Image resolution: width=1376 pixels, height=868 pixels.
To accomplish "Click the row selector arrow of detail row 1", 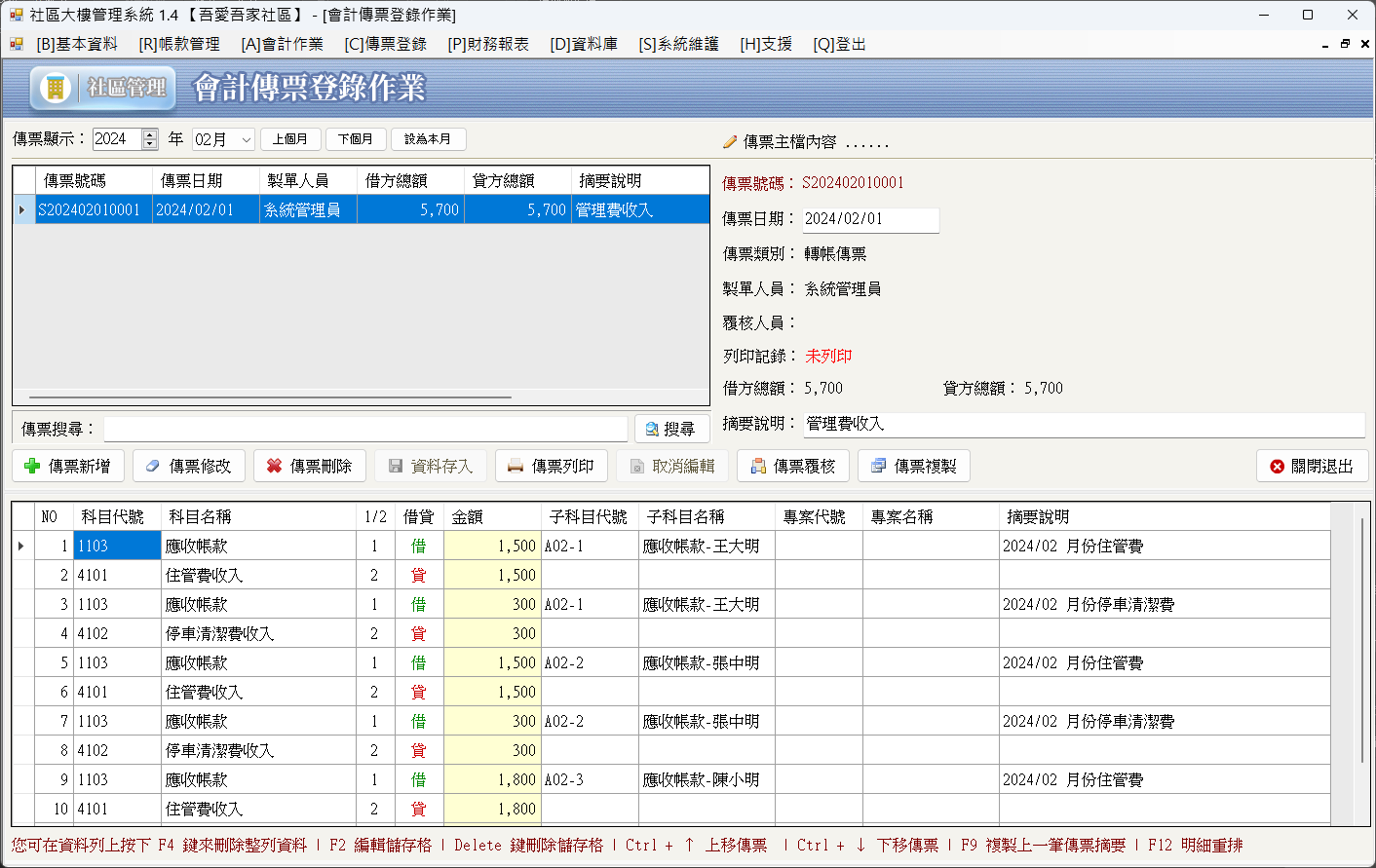I will click(x=22, y=547).
